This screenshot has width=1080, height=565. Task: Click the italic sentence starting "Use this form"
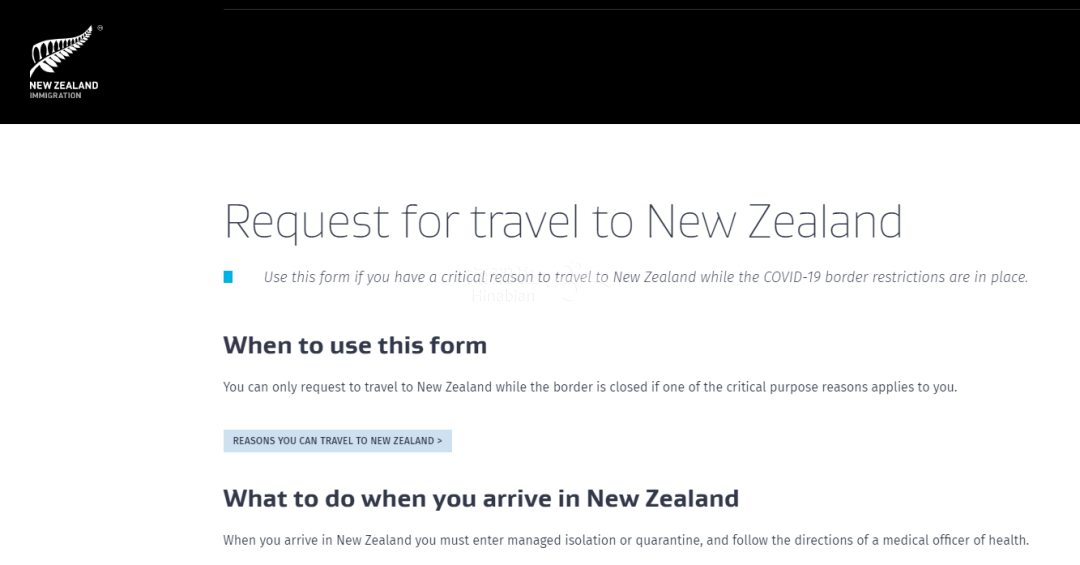(x=645, y=277)
